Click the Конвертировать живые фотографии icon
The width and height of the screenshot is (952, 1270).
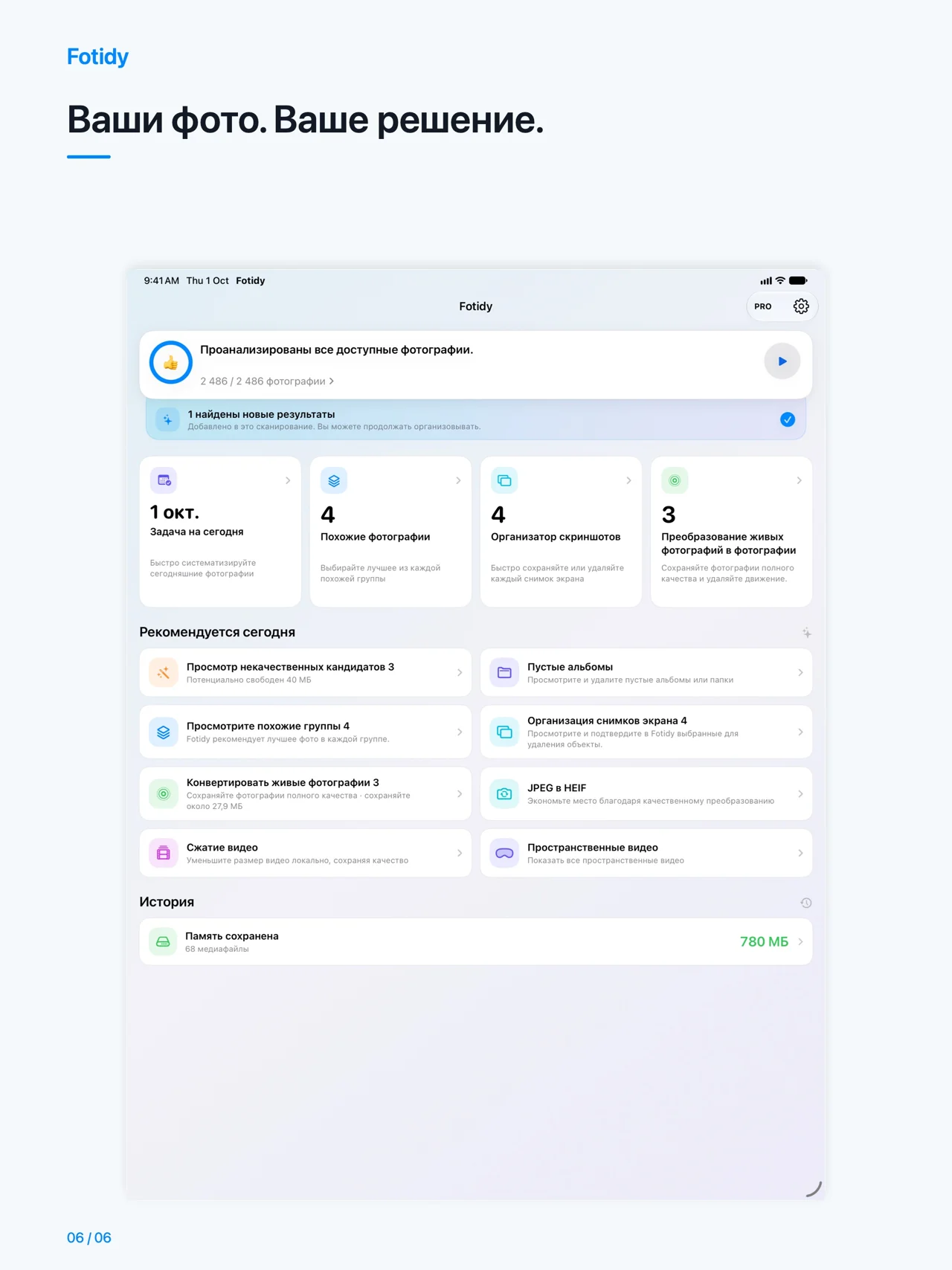[164, 794]
